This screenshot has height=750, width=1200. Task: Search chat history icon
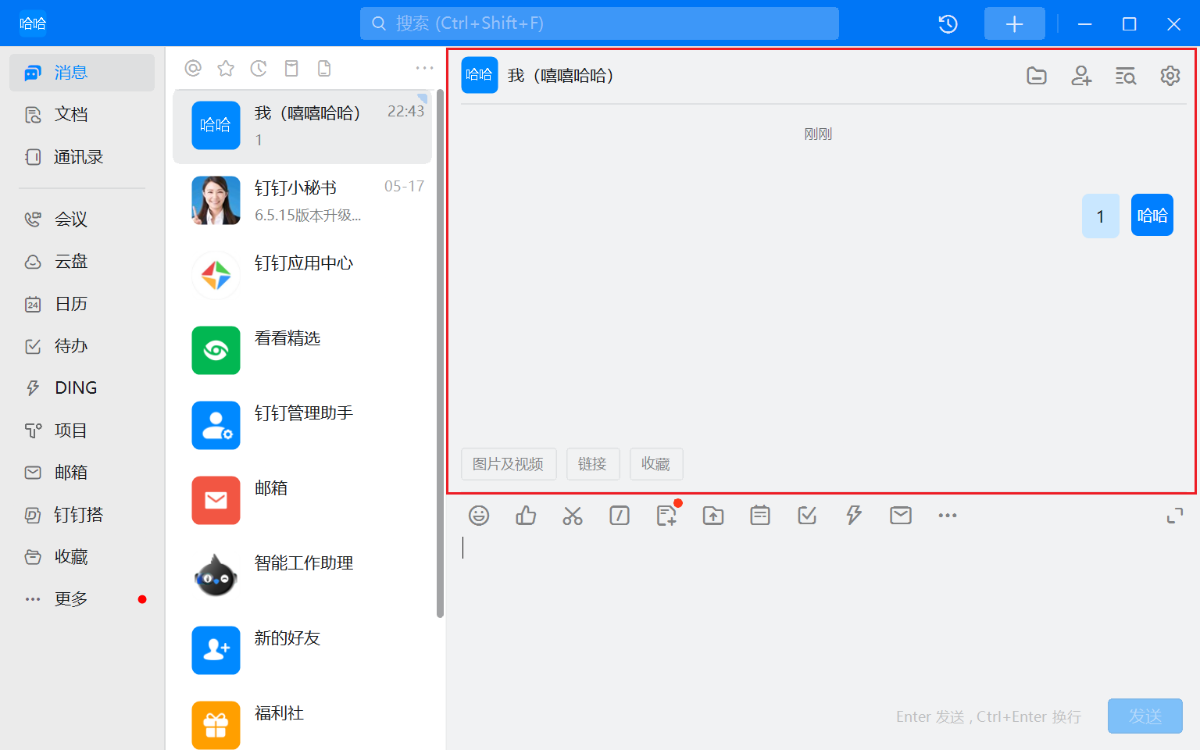[1126, 75]
